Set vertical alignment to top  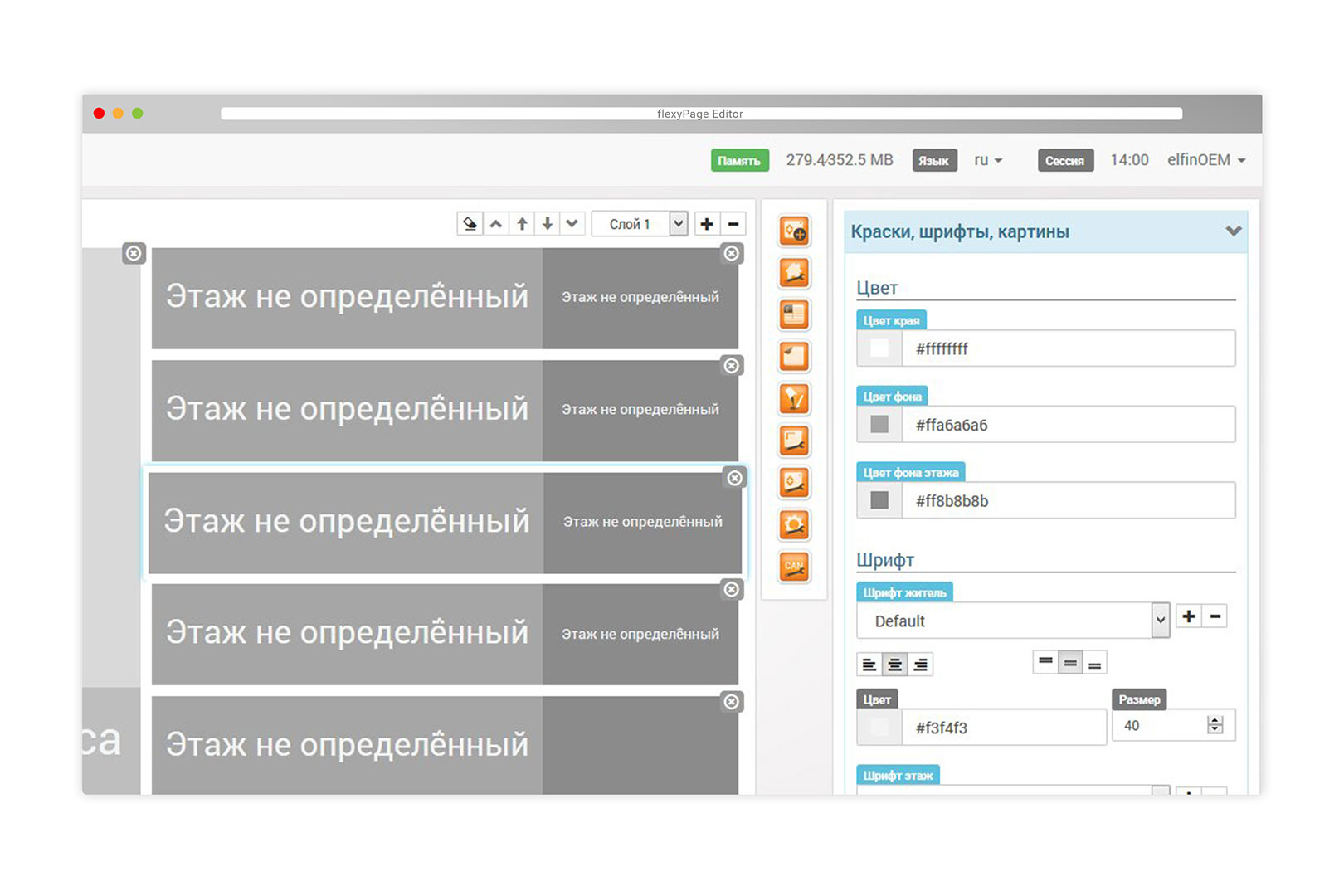click(x=1045, y=662)
